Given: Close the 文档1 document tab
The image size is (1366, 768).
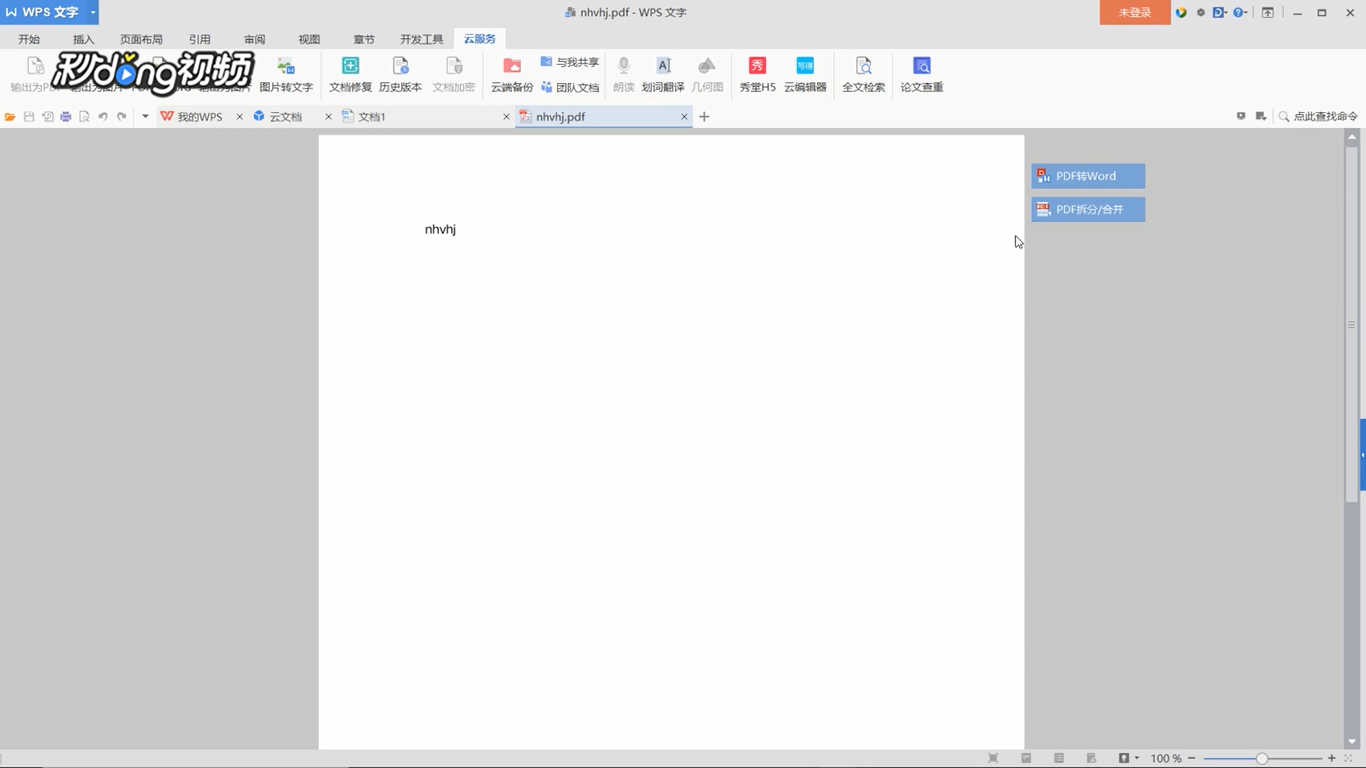Looking at the screenshot, I should tap(506, 117).
